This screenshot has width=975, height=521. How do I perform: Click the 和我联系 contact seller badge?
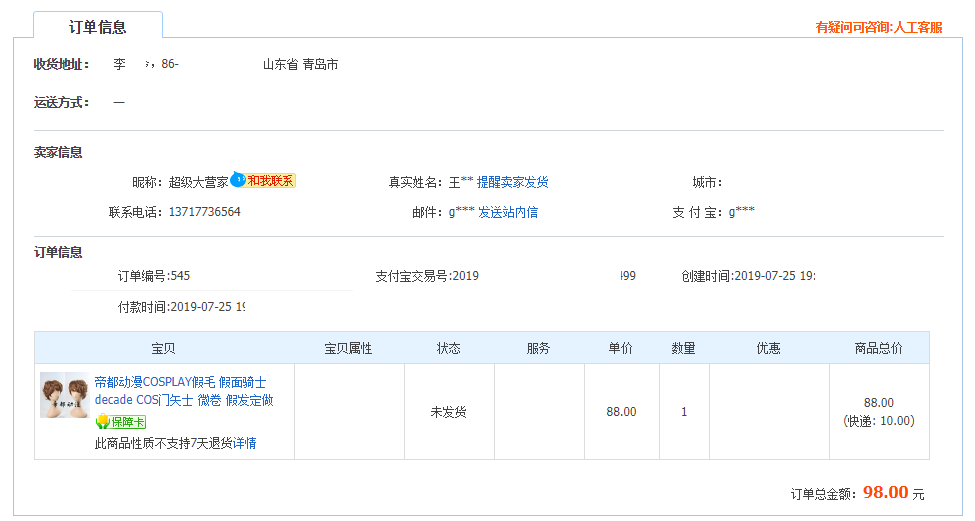point(270,181)
